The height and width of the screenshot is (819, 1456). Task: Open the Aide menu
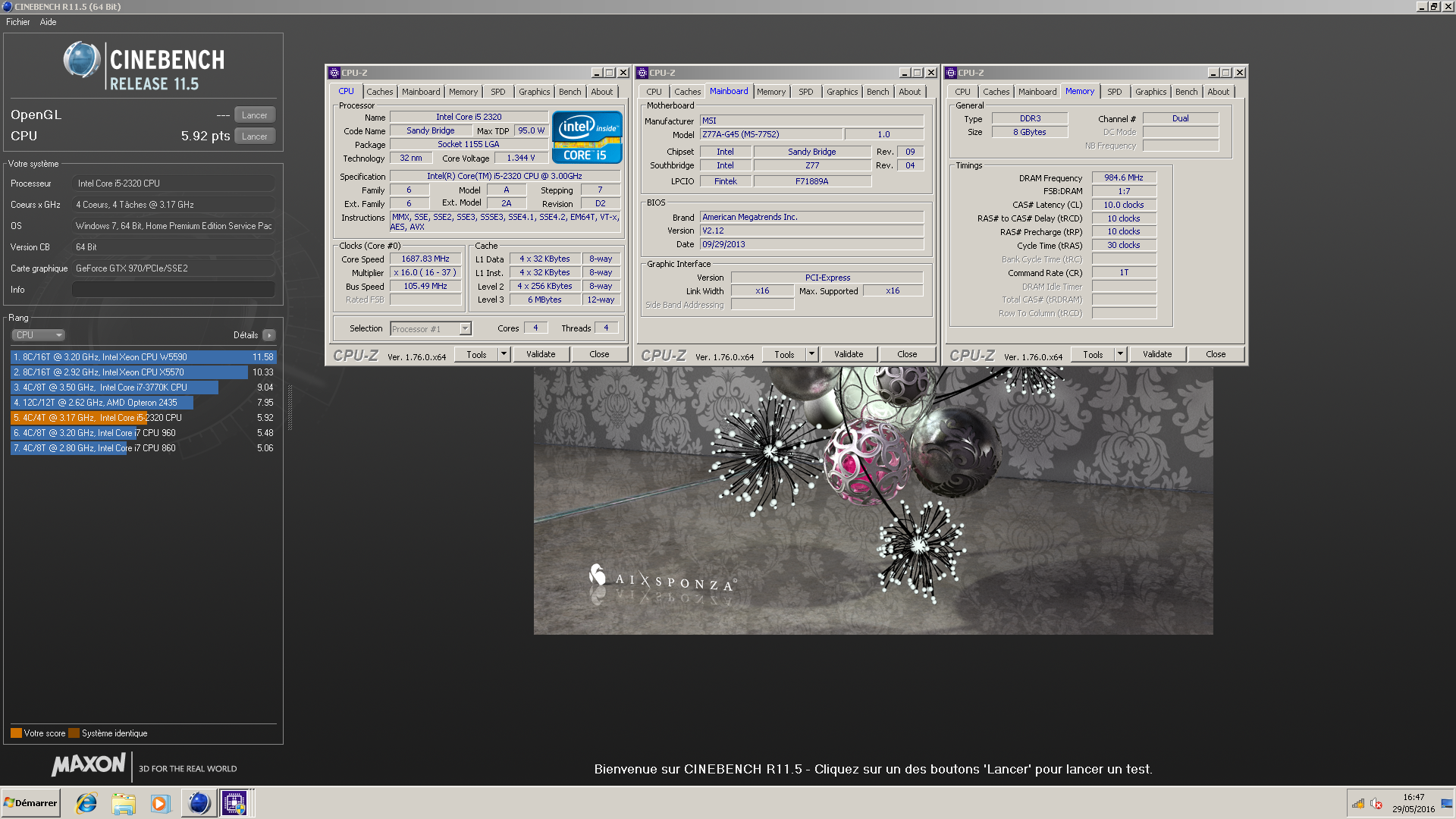pos(48,22)
